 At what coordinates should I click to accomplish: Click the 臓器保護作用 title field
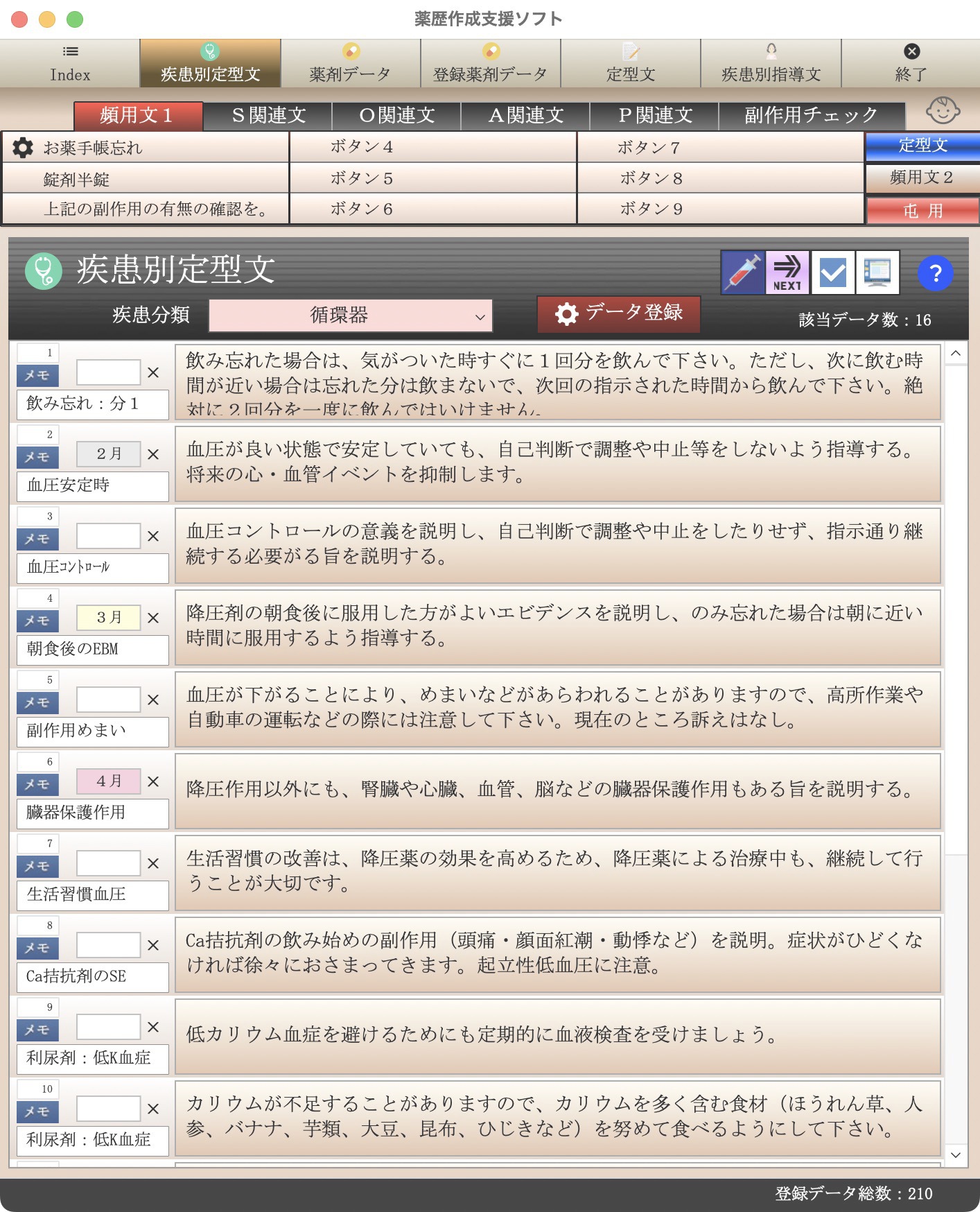coord(93,813)
